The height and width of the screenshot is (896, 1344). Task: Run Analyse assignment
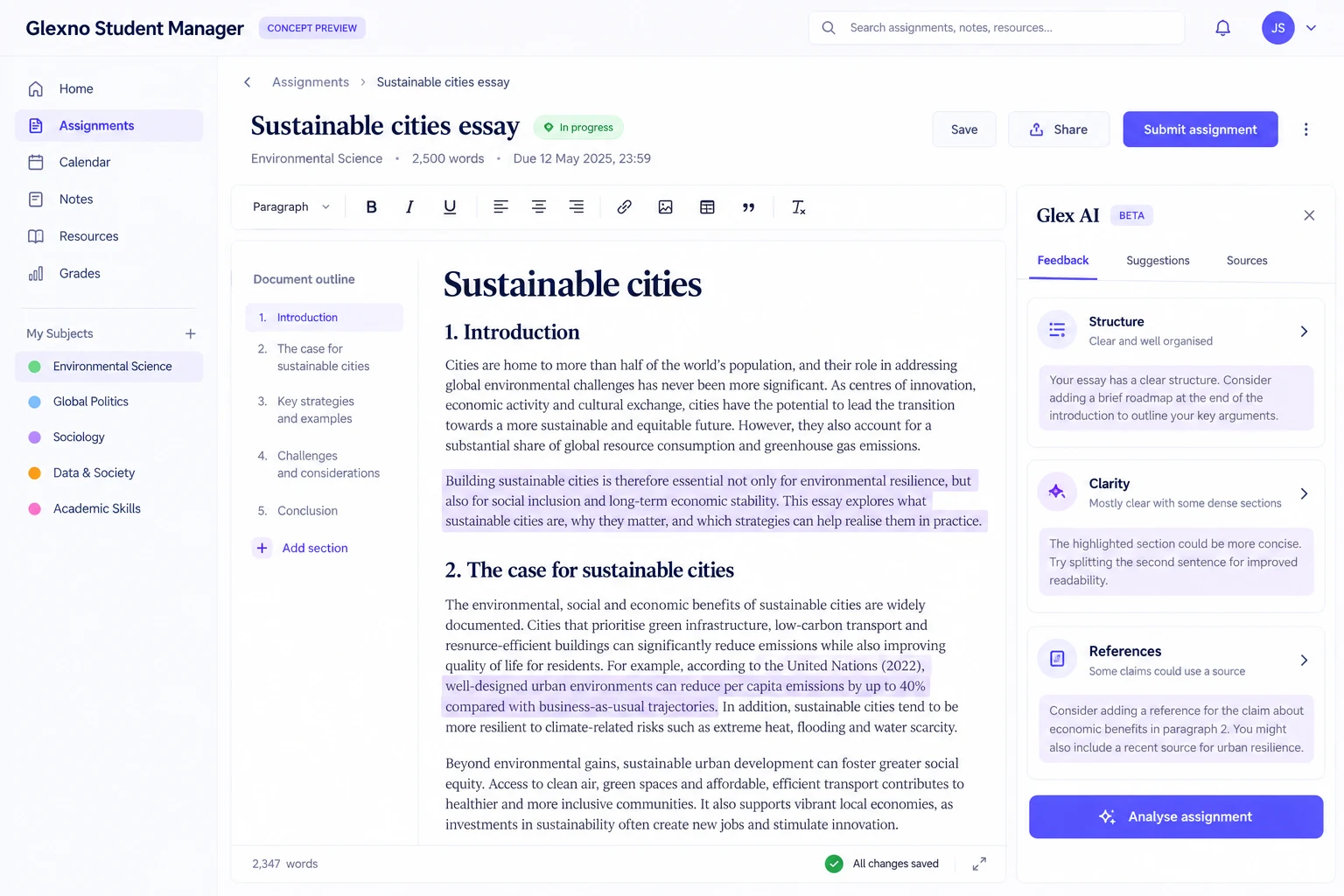pyautogui.click(x=1176, y=816)
